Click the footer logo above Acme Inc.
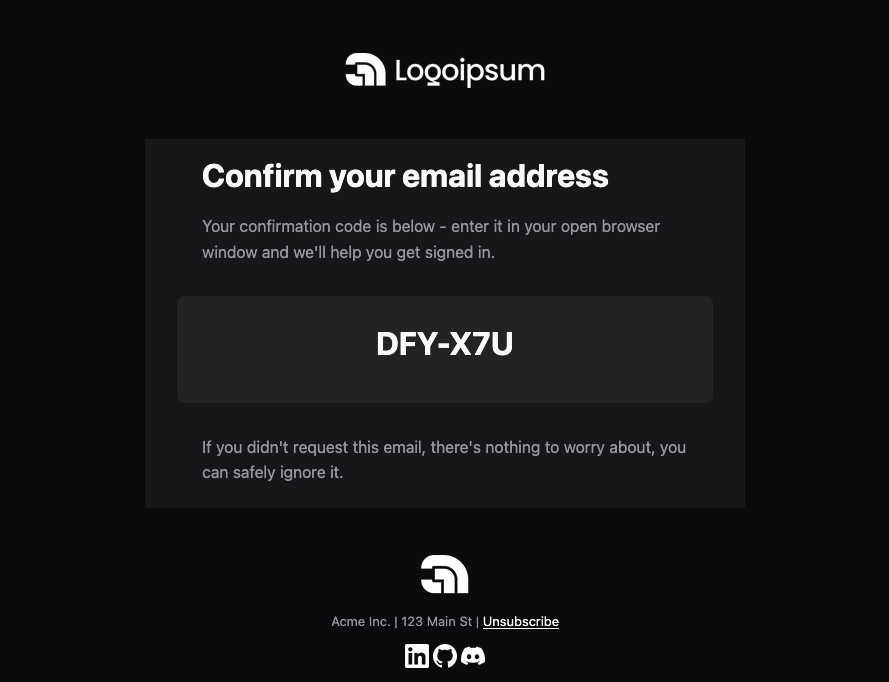 [x=444, y=574]
